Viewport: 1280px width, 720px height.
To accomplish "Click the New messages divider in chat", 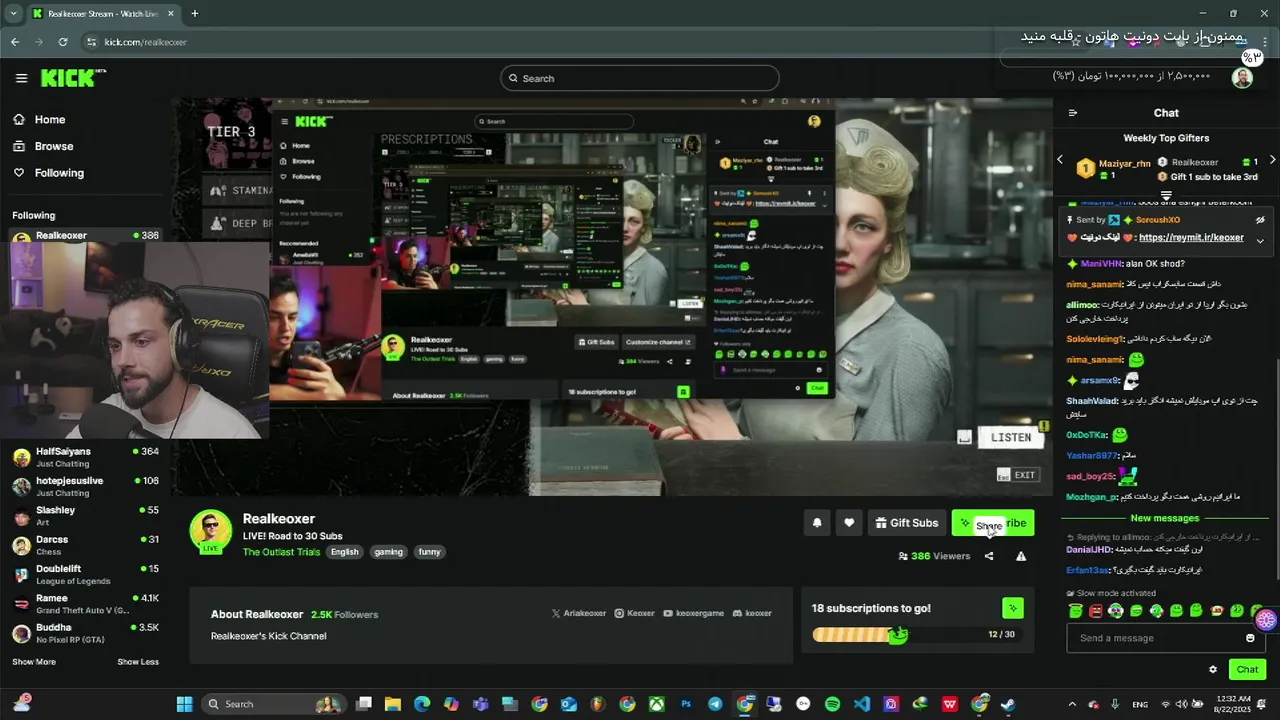I will coord(1164,518).
